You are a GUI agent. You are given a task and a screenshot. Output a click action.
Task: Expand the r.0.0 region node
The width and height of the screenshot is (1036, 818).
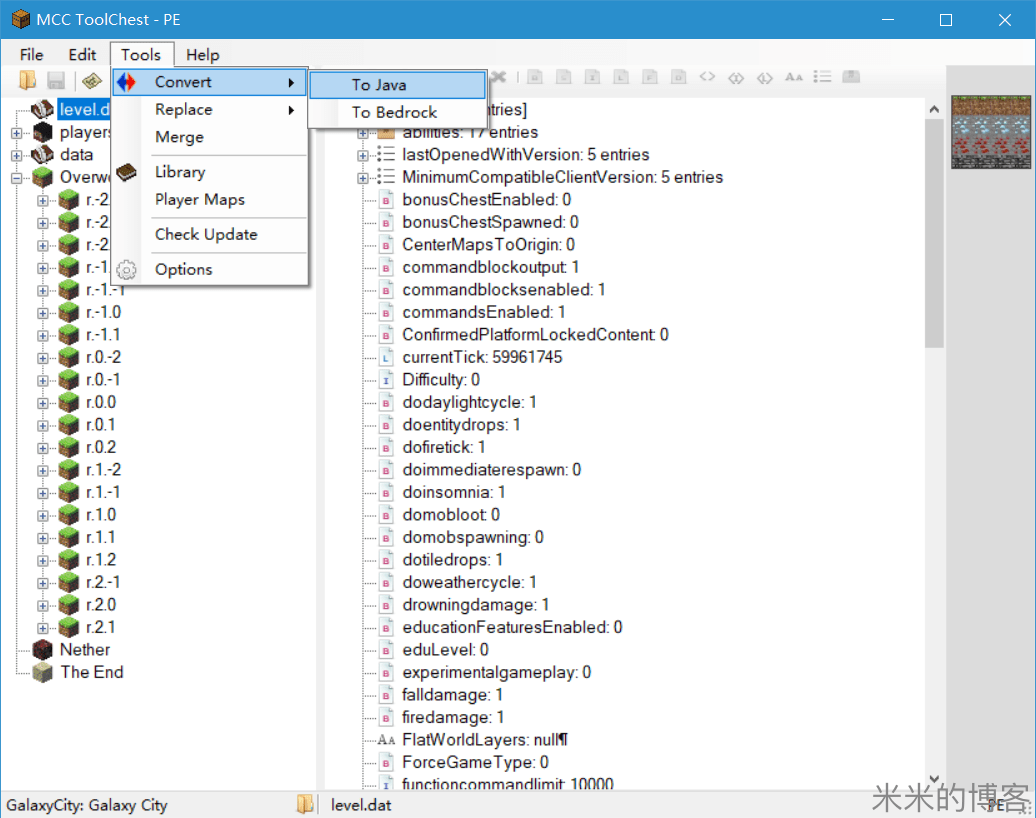point(43,402)
